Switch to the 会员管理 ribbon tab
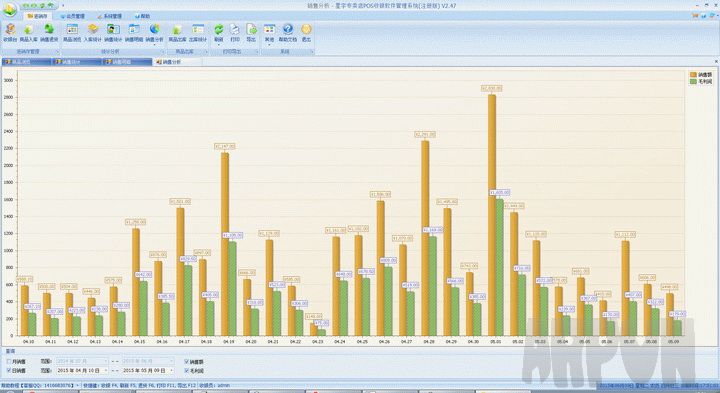Image resolution: width=720 pixels, height=393 pixels. point(72,16)
